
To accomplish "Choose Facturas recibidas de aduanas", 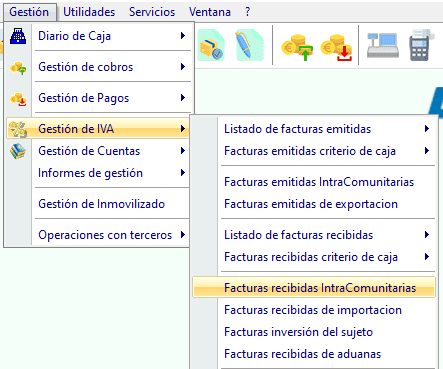I will [314, 354].
